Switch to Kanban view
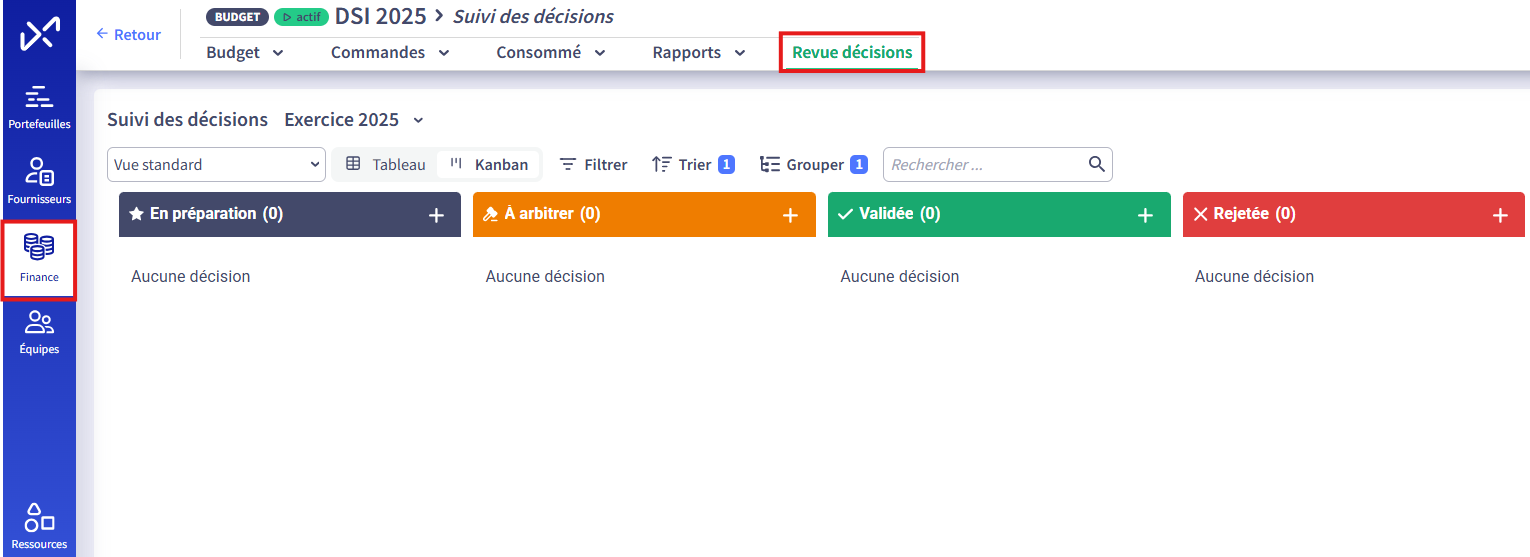 tap(489, 164)
